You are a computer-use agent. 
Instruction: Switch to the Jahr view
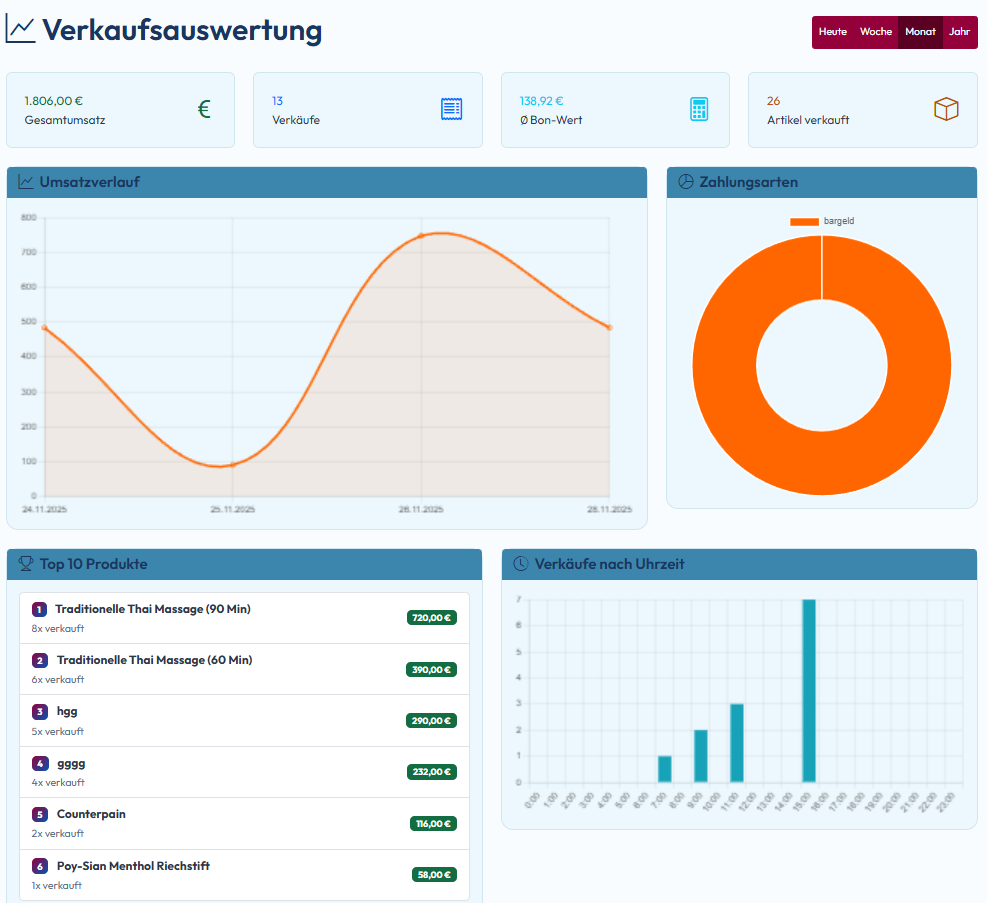[959, 32]
